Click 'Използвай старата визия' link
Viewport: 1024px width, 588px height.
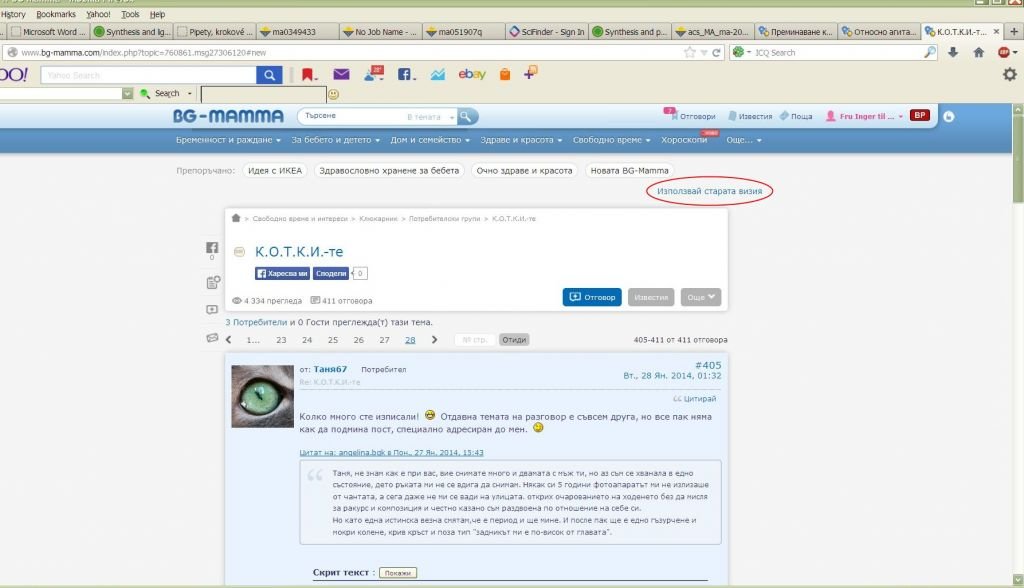(710, 190)
